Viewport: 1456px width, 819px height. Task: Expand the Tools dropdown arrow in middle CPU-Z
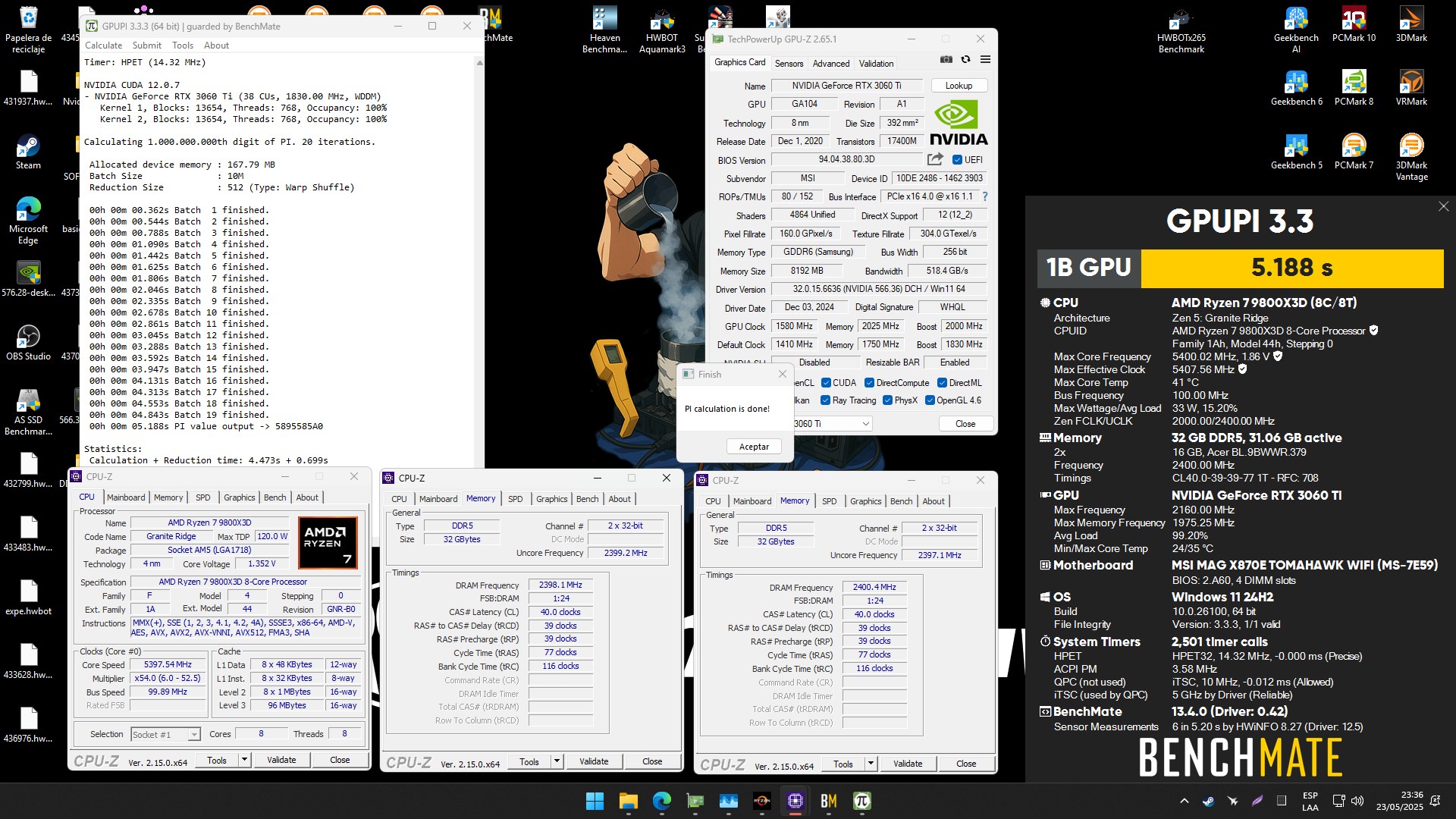click(557, 761)
